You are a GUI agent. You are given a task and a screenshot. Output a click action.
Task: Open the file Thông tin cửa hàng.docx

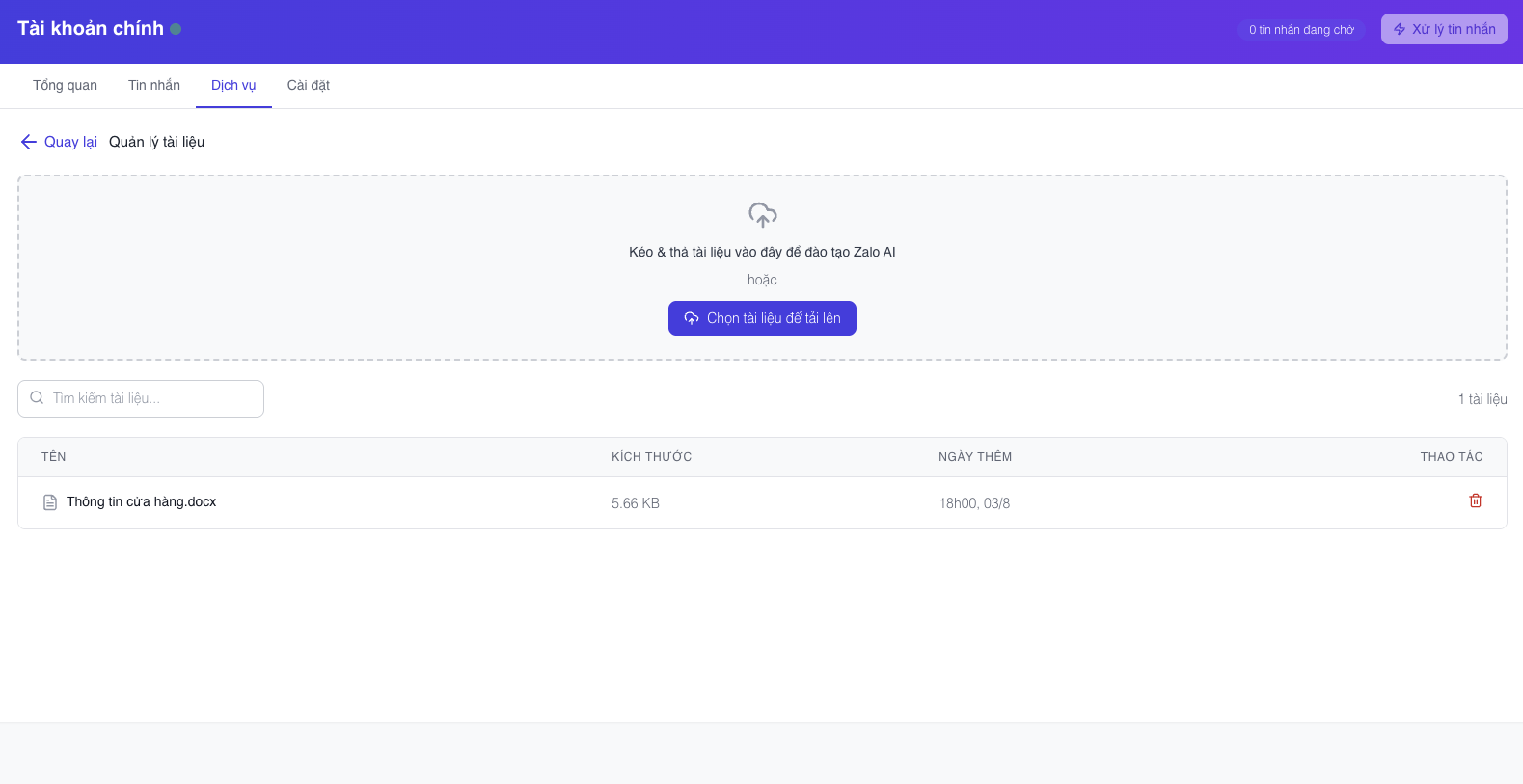[141, 502]
